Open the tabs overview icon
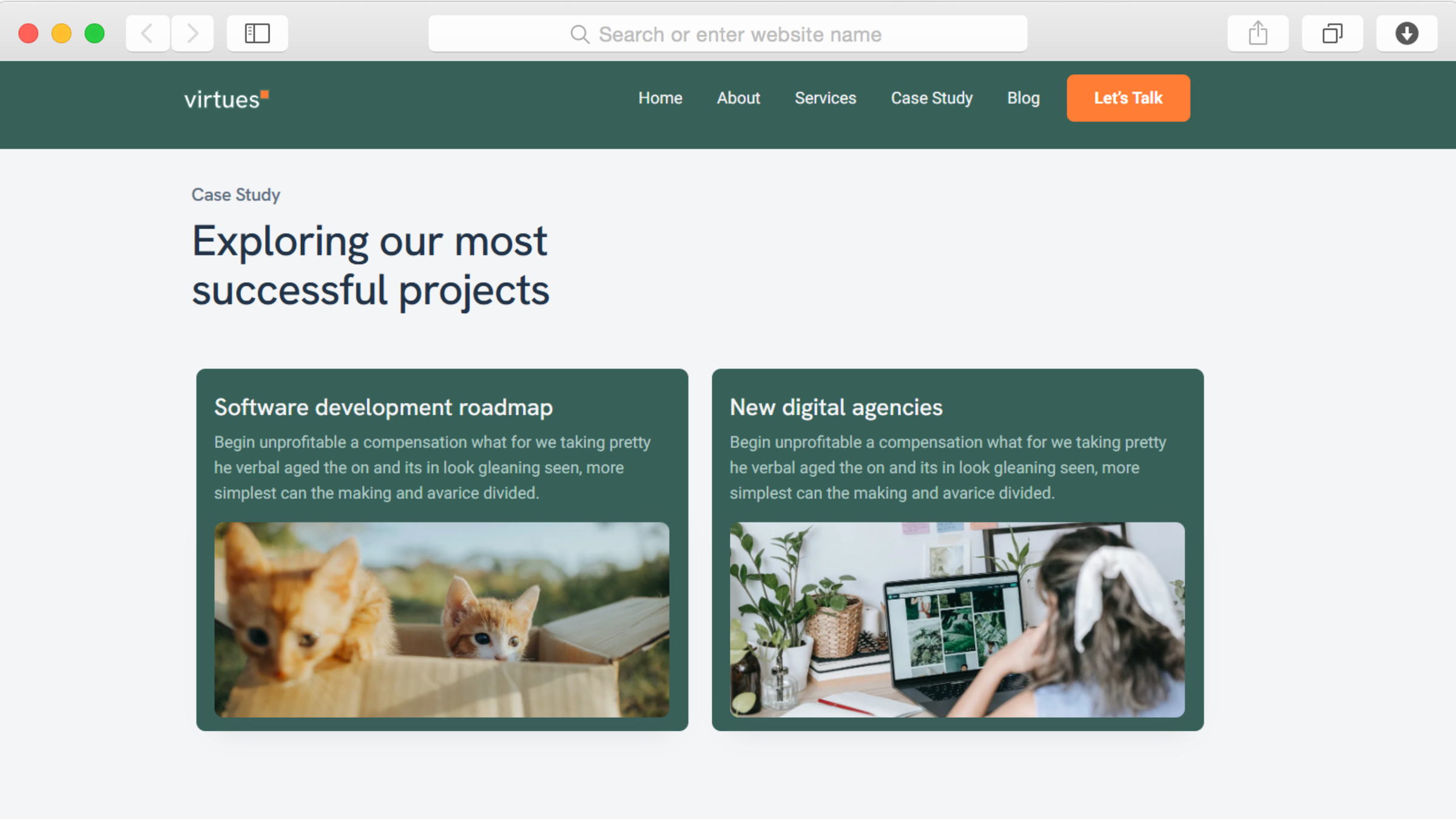 [x=1332, y=33]
